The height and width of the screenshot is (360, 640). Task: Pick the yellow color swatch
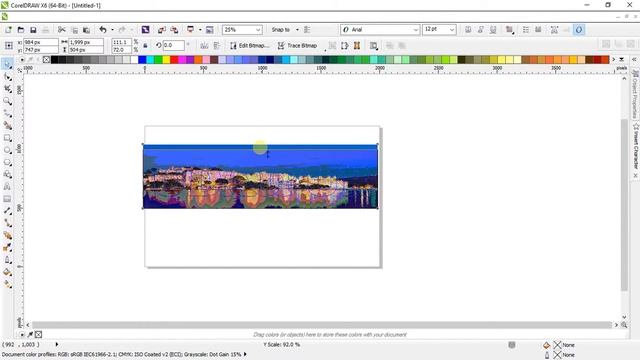[166, 60]
